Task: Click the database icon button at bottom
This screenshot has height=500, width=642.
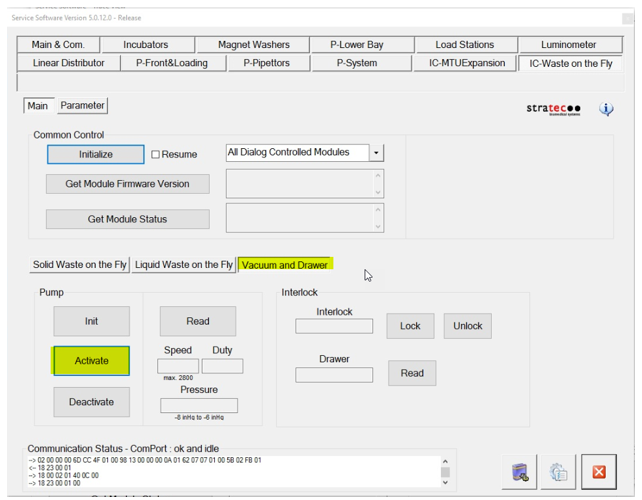Action: coord(520,472)
